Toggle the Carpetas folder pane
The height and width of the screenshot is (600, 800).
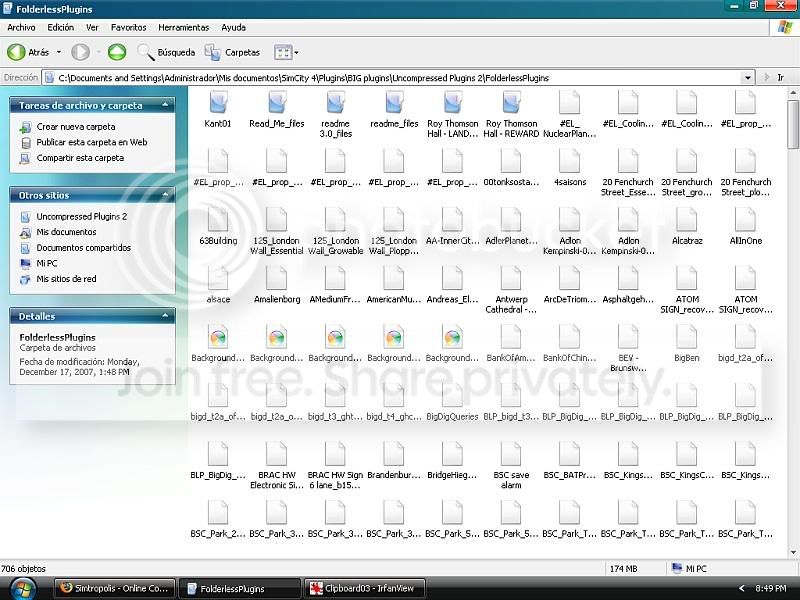(x=233, y=52)
